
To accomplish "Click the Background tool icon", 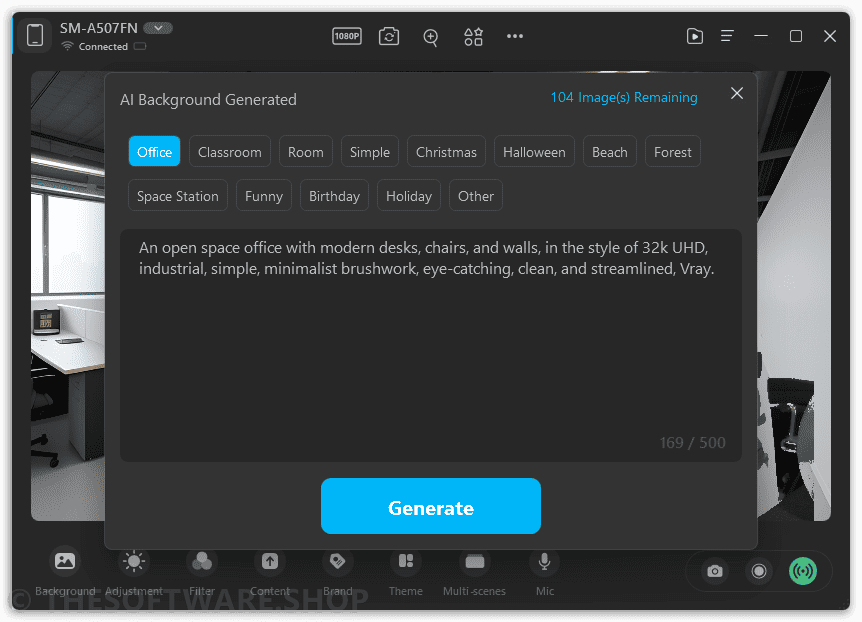I will tap(65, 561).
